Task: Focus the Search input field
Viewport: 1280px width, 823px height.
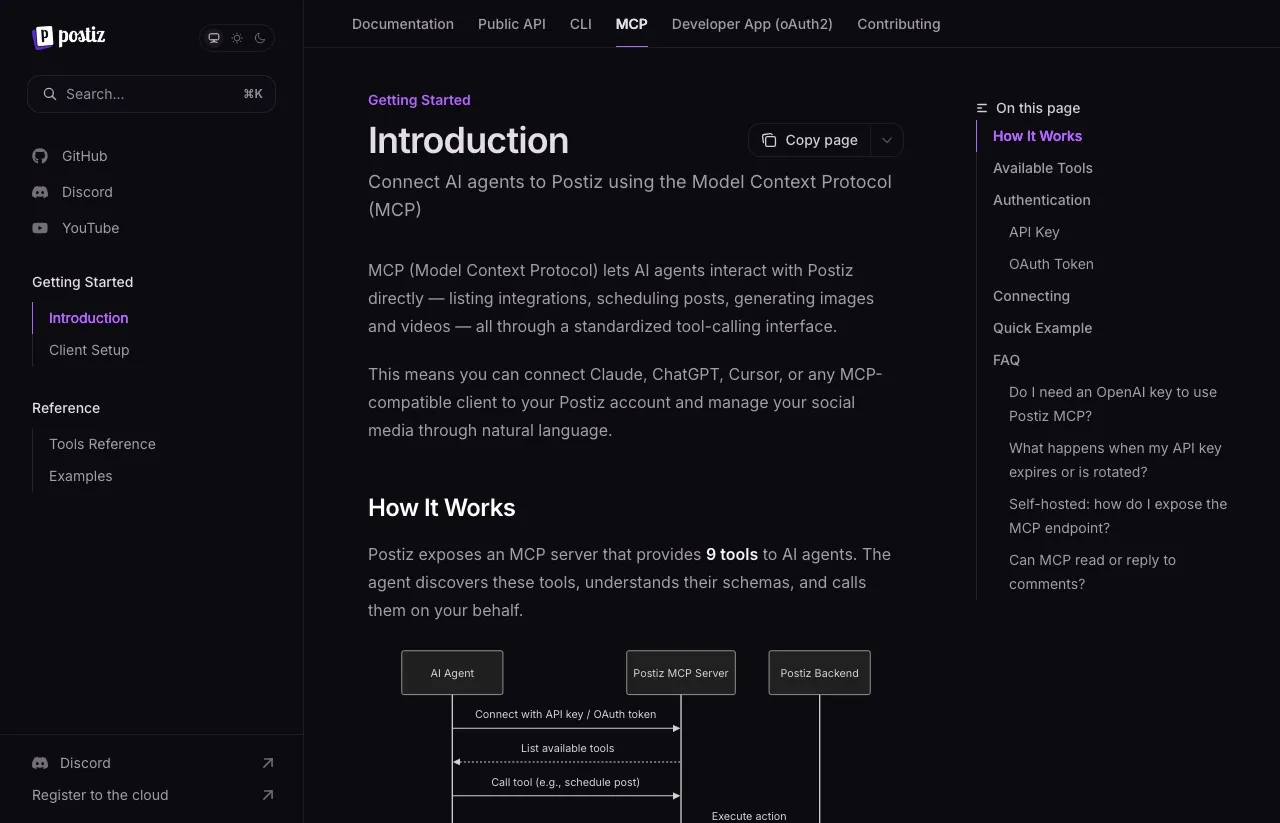Action: point(151,94)
